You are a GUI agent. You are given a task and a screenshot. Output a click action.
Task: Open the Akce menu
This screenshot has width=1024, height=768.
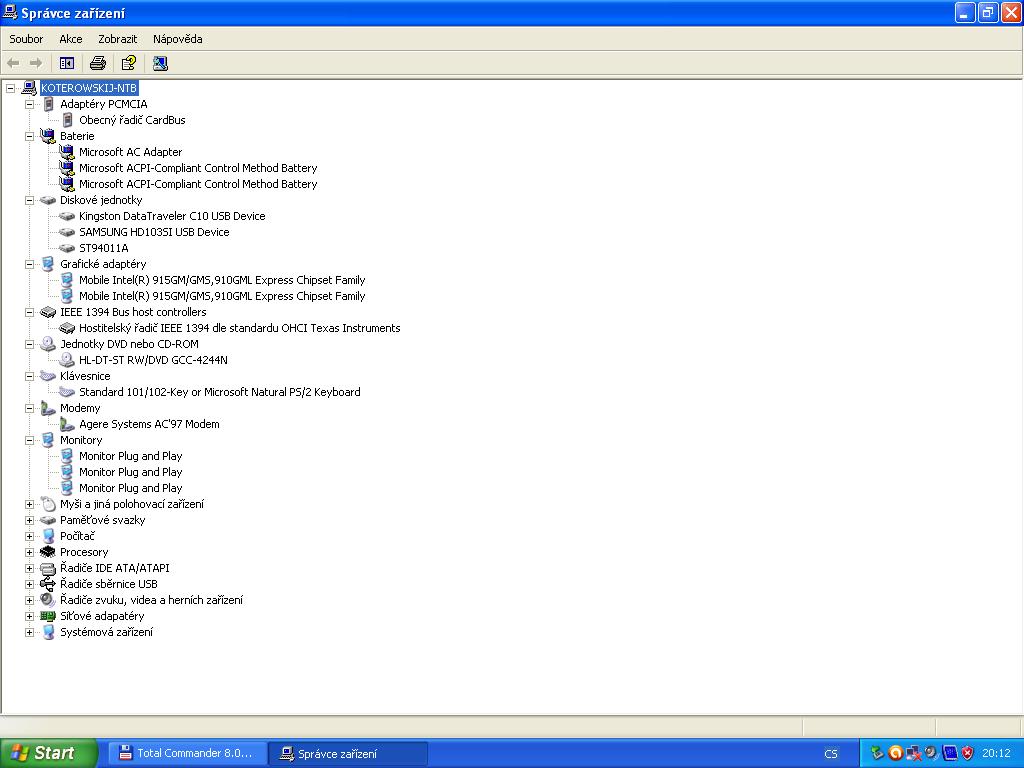pyautogui.click(x=71, y=39)
